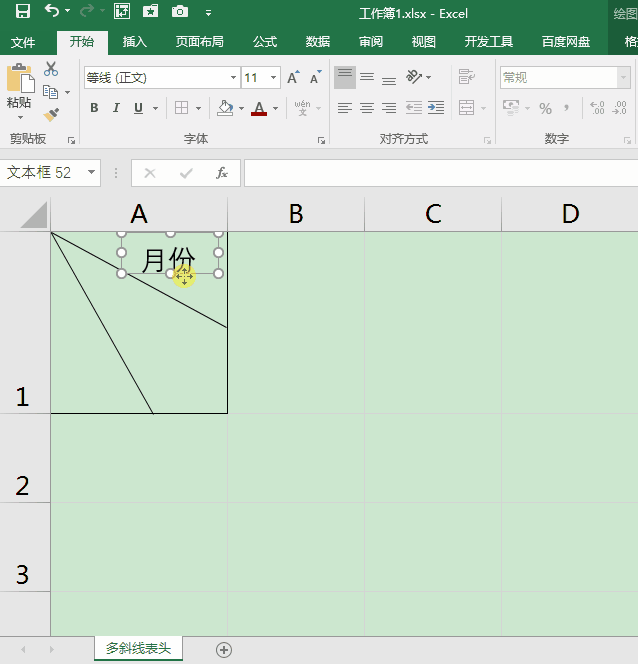Image resolution: width=638 pixels, height=664 pixels.
Task: Click the wén phonetic guide icon
Action: click(x=302, y=108)
